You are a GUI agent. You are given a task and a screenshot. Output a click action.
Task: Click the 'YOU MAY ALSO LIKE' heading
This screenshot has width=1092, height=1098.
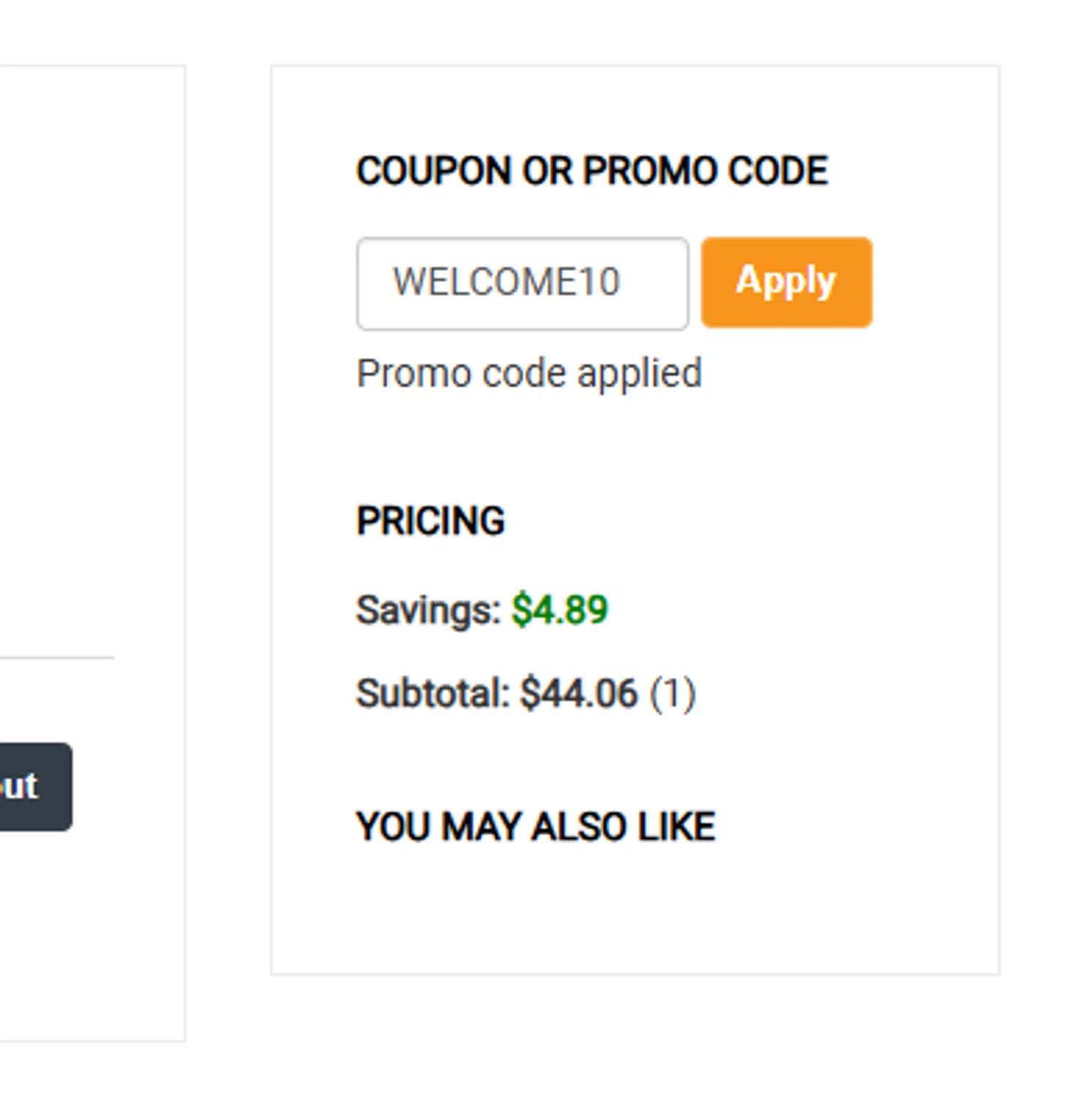pos(535,827)
